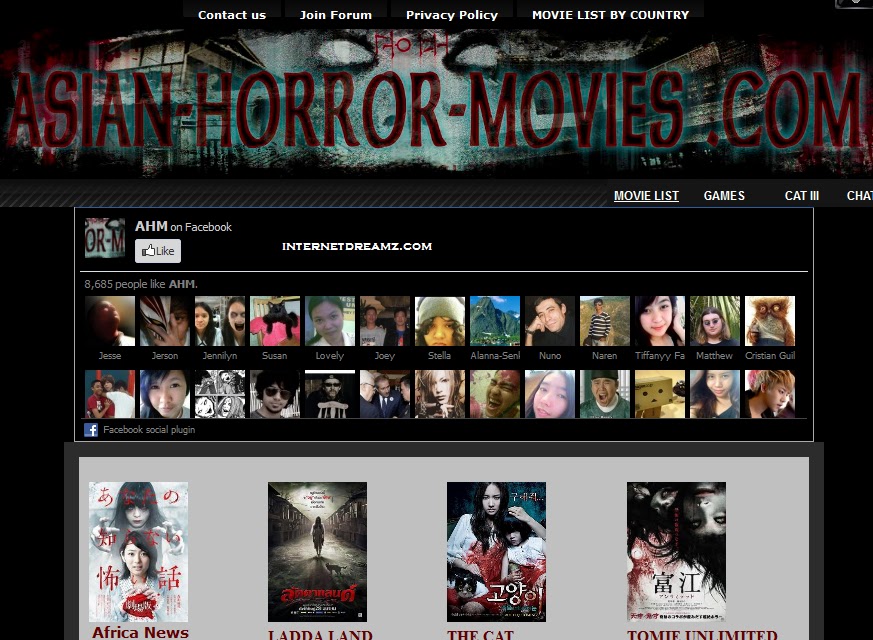Open Stella's profile picture

[440, 321]
